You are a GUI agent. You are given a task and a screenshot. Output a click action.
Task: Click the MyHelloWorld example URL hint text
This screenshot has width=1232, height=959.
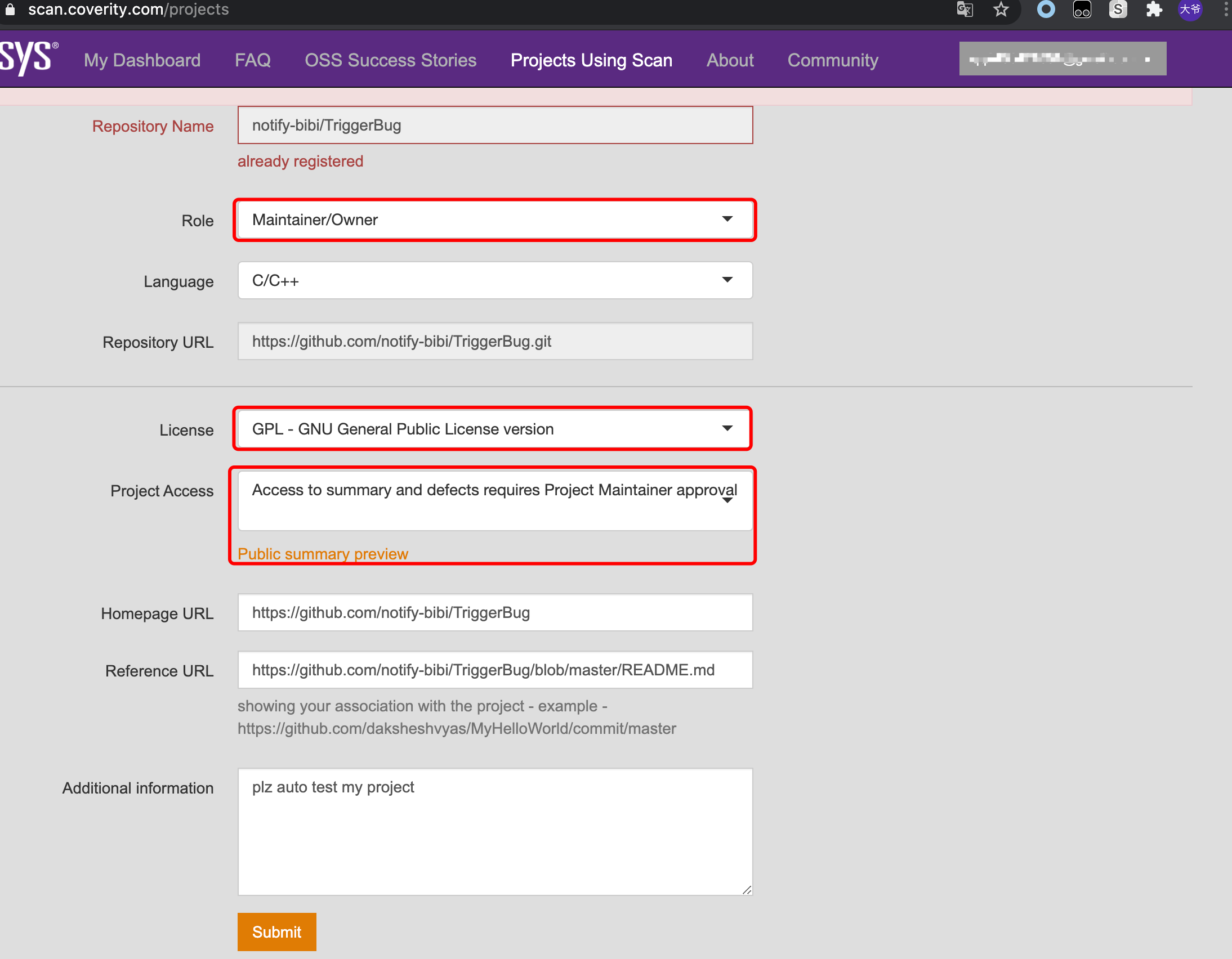click(x=456, y=728)
